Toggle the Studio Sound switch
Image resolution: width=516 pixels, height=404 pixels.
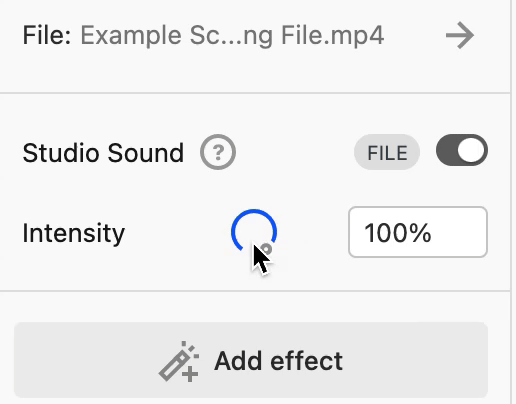coord(462,150)
